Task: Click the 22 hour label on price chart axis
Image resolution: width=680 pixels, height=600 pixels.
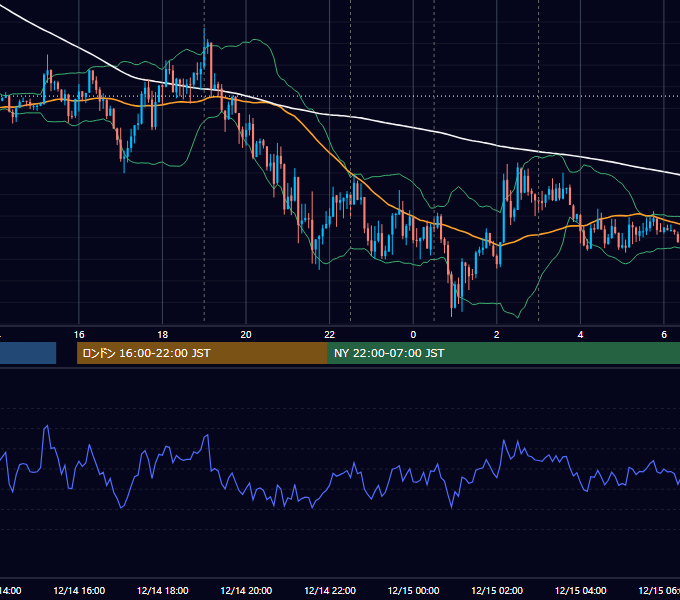Action: point(330,335)
